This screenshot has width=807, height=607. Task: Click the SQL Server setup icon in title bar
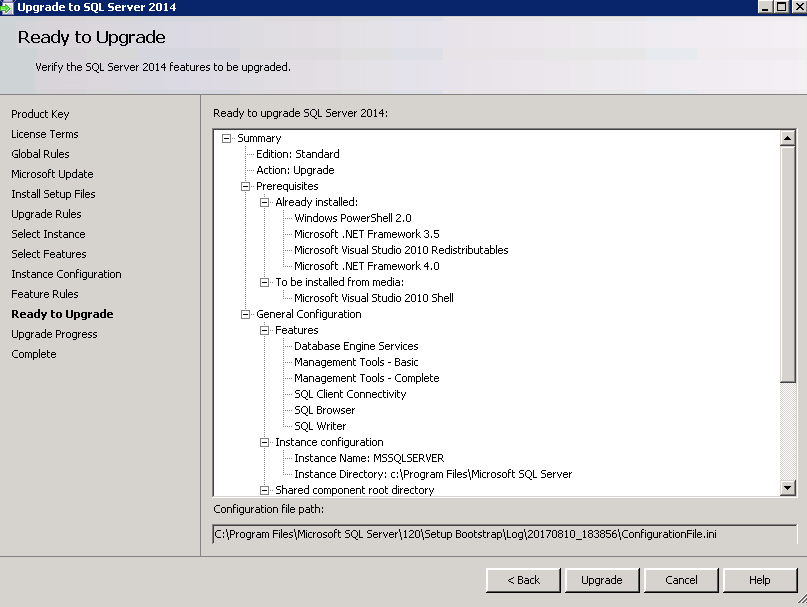point(6,7)
